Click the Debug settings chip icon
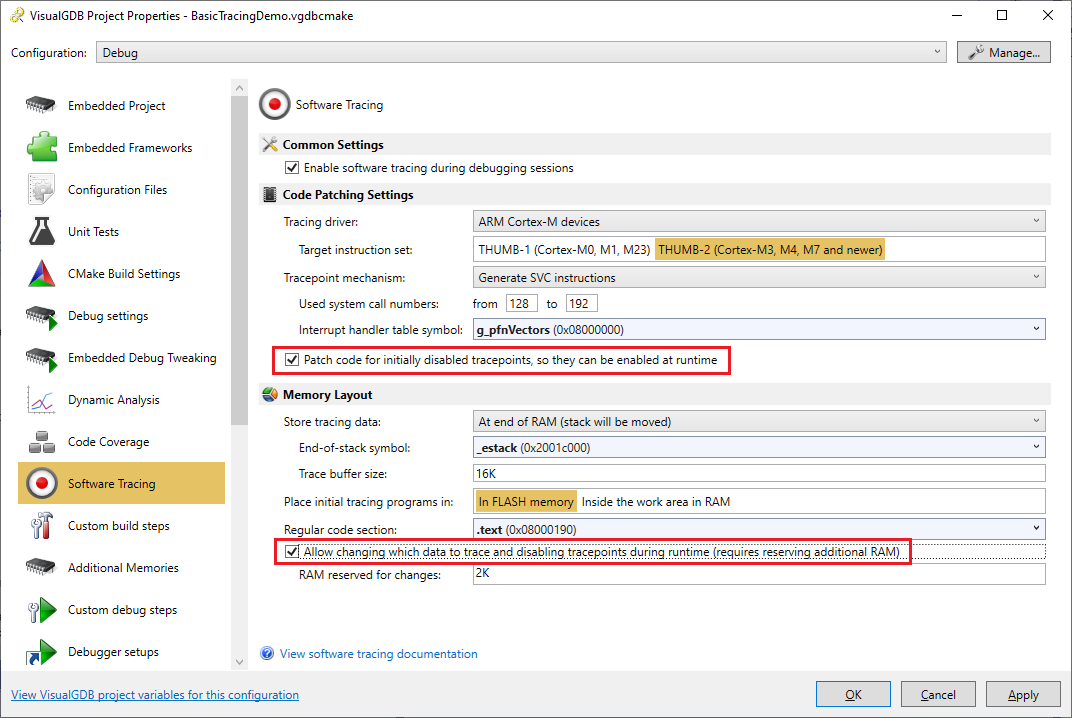Screen dimensions: 1072x718 (42, 317)
